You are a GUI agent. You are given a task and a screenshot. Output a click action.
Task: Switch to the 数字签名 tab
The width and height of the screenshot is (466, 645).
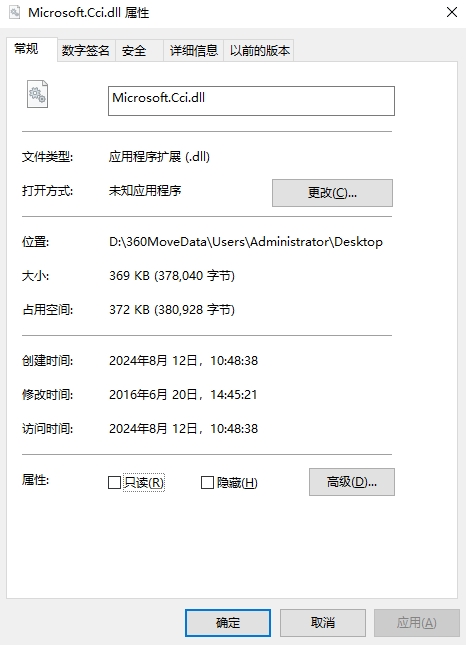click(x=86, y=51)
